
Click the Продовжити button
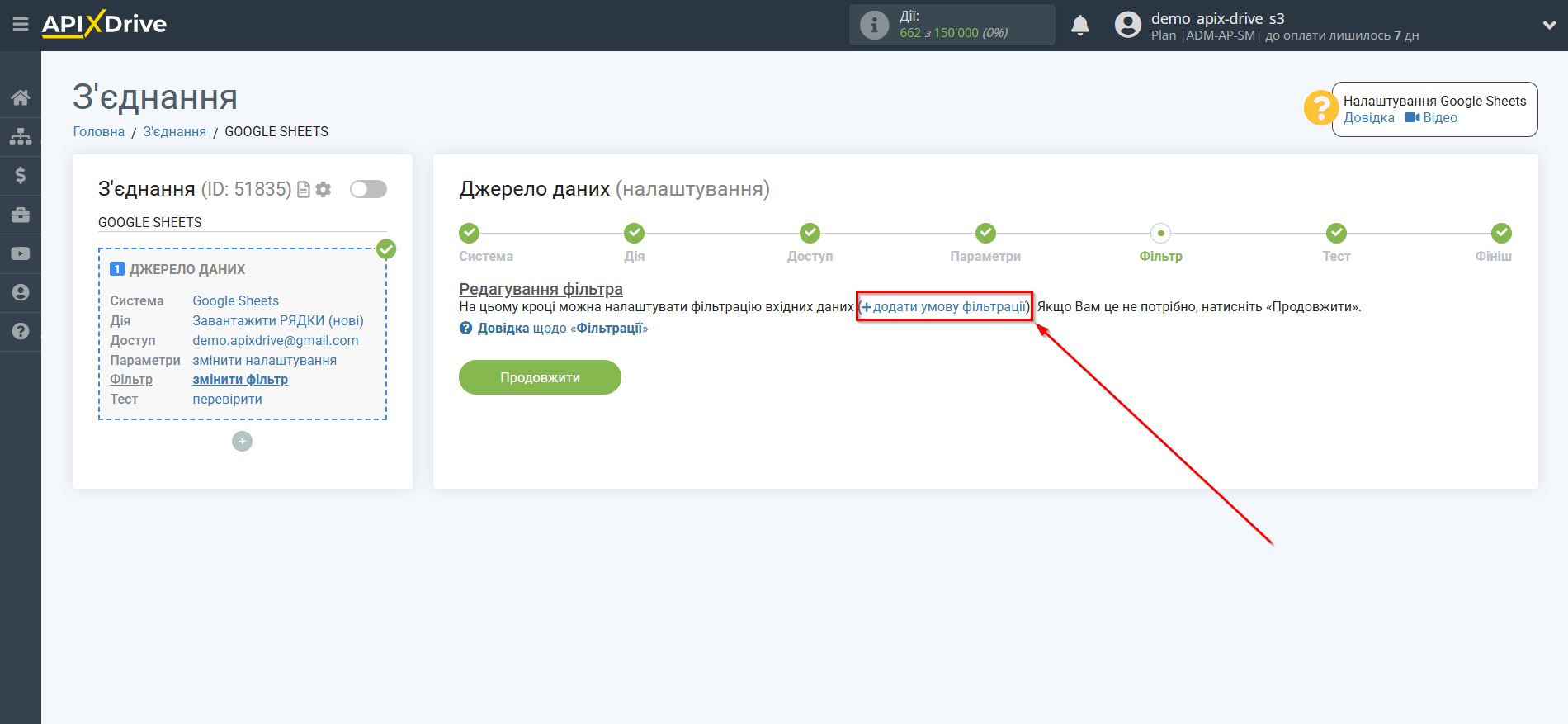pos(540,377)
